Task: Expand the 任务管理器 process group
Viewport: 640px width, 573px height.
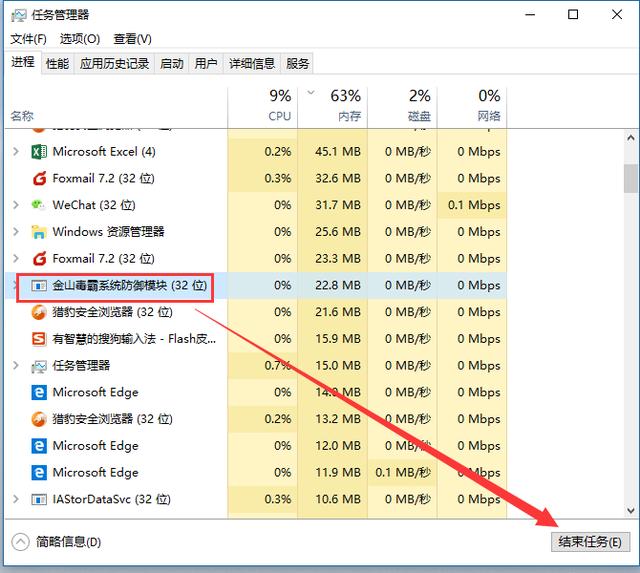Action: 16,366
